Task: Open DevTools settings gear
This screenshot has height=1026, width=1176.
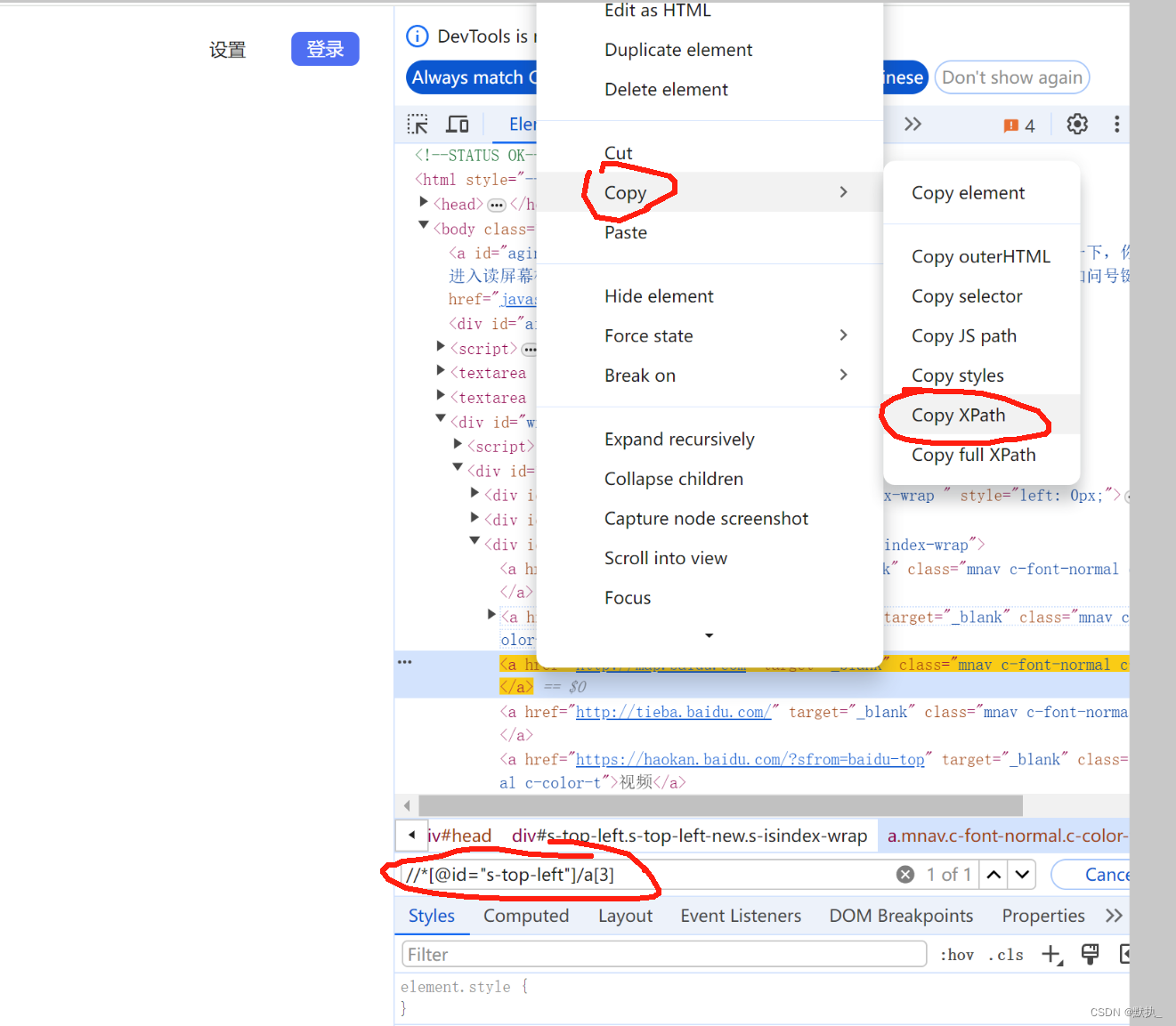Action: pyautogui.click(x=1077, y=124)
